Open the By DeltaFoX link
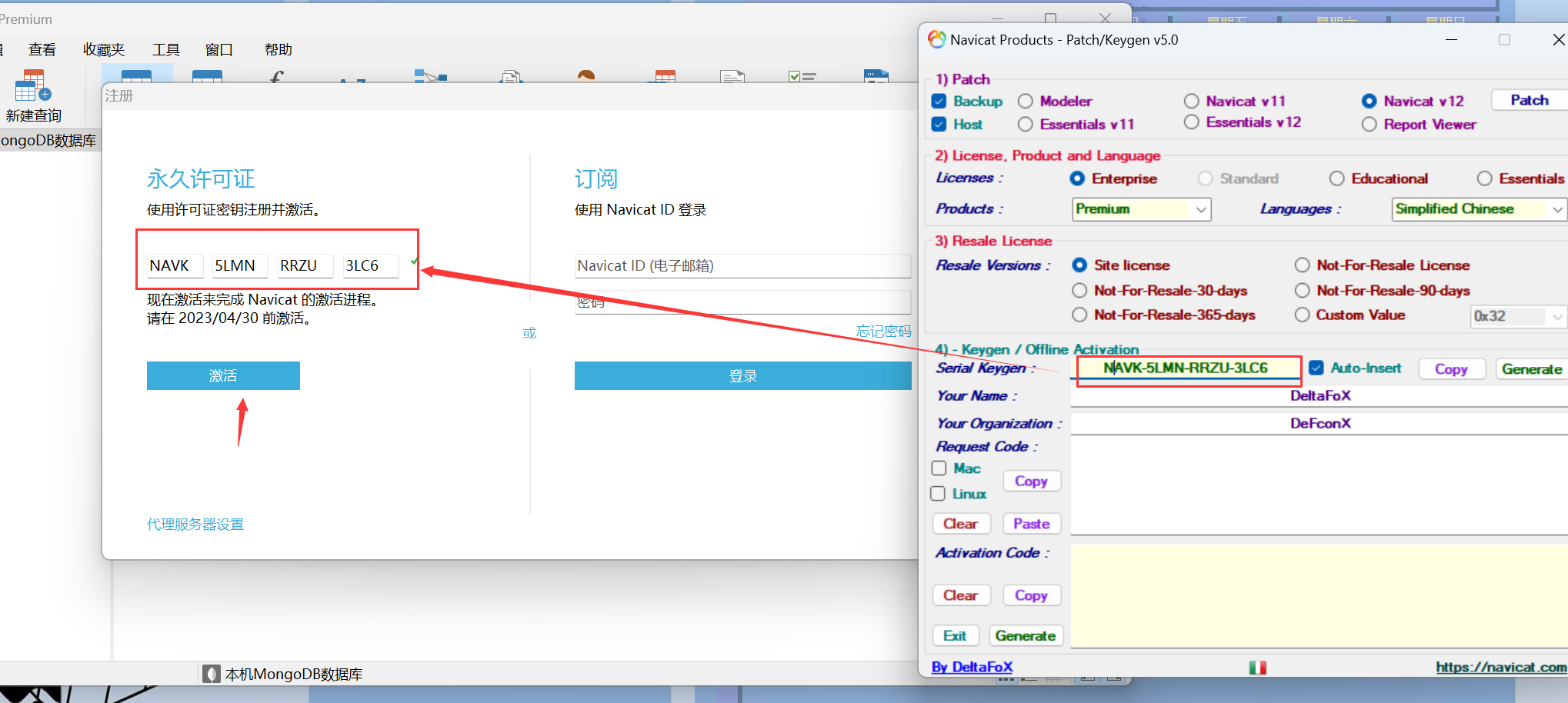This screenshot has height=703, width=1568. pyautogui.click(x=972, y=667)
